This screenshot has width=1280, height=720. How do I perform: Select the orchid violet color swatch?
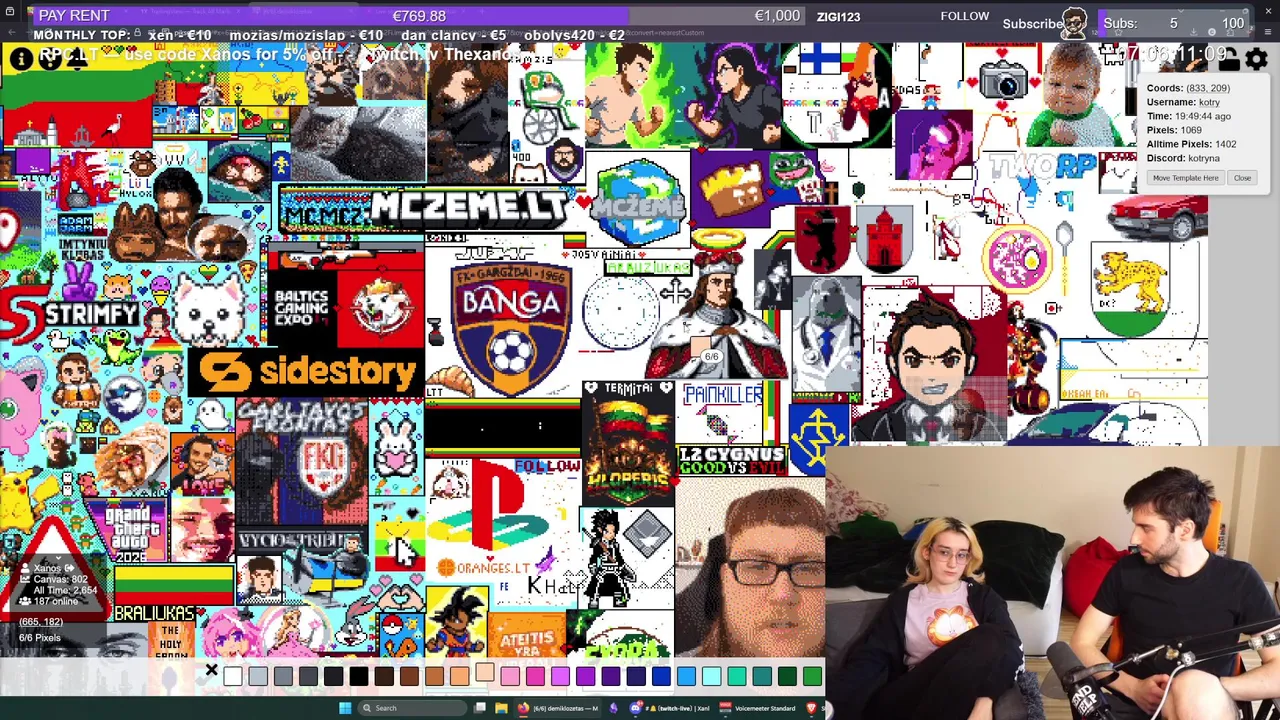(560, 677)
